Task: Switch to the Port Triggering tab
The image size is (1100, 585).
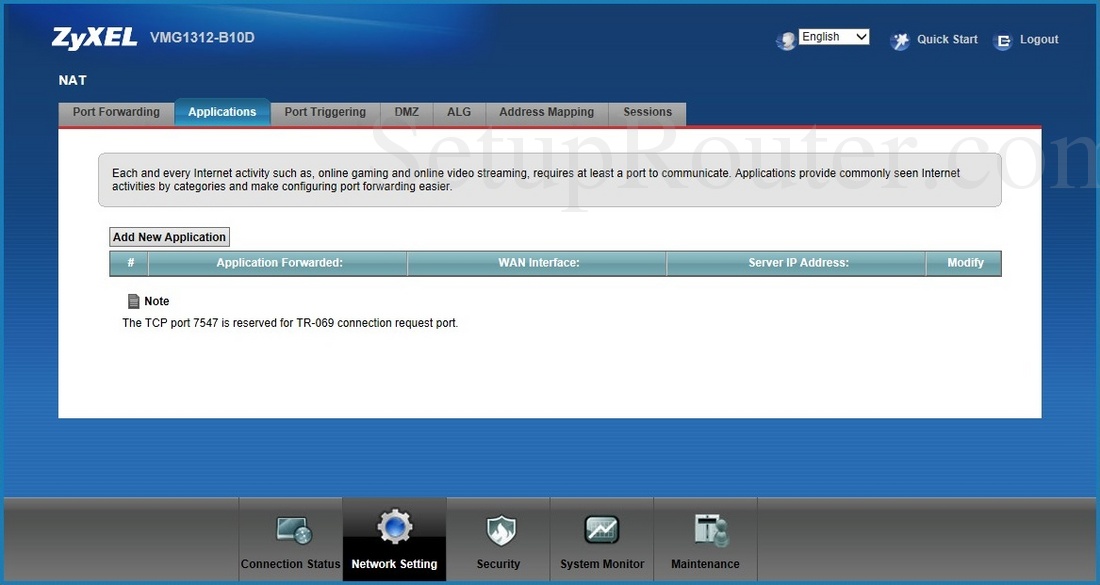Action: click(x=324, y=112)
